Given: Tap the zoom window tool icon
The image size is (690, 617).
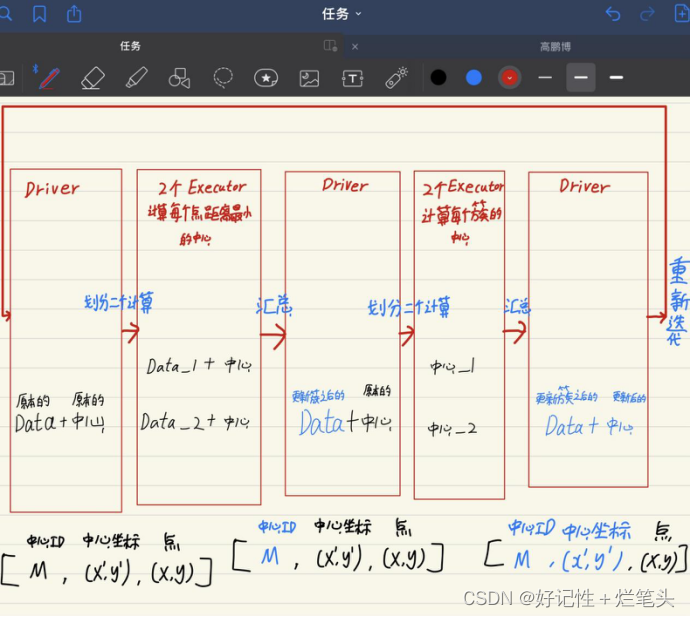Looking at the screenshot, I should pyautogui.click(x=7, y=79).
